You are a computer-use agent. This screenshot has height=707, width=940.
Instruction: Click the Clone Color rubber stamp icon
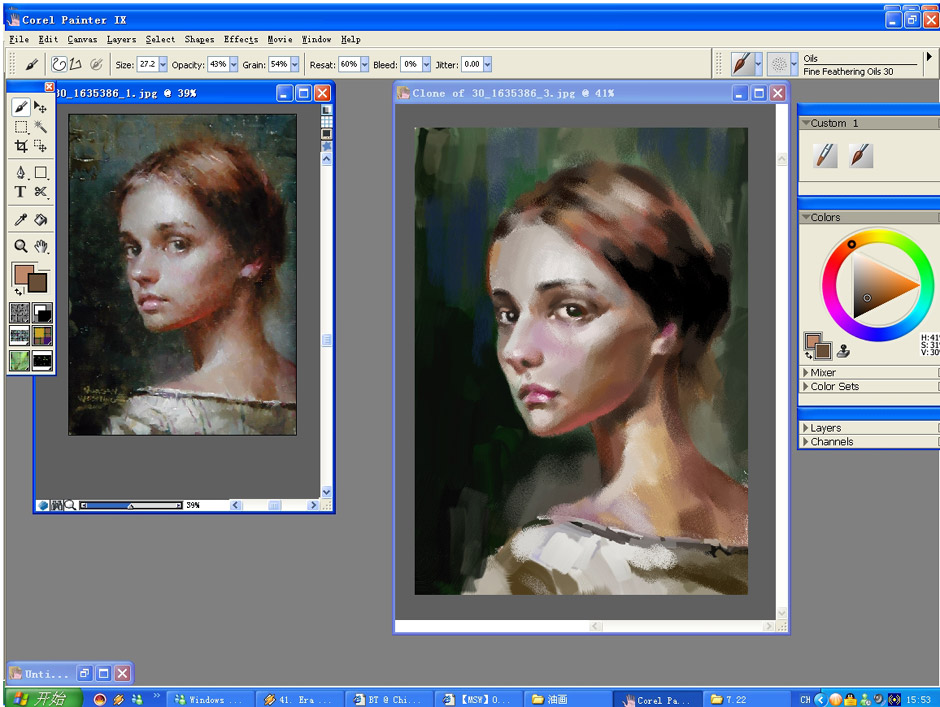pyautogui.click(x=843, y=351)
